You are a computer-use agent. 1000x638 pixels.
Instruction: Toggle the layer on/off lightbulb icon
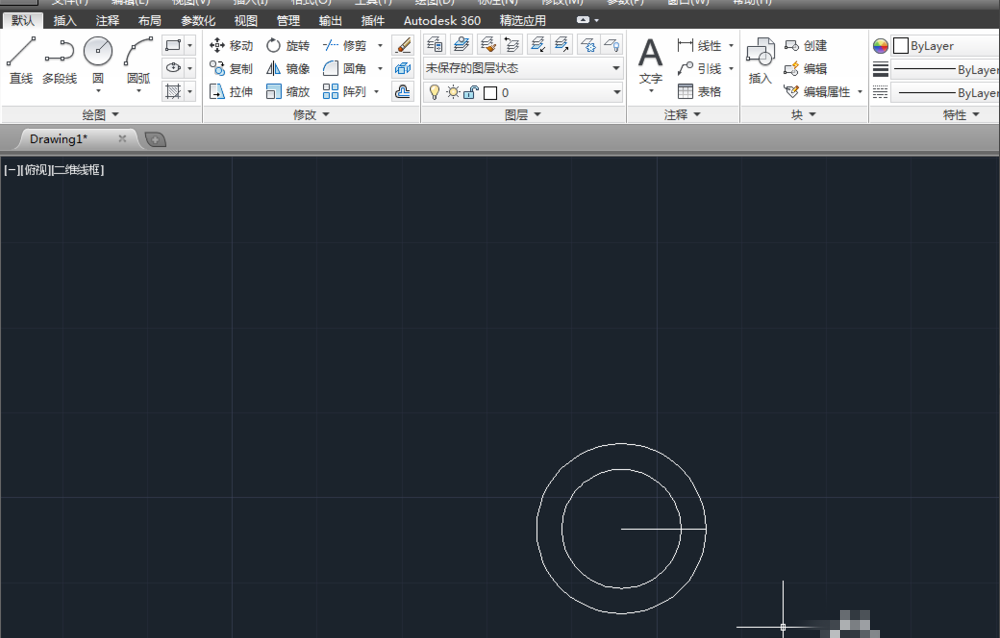434,92
